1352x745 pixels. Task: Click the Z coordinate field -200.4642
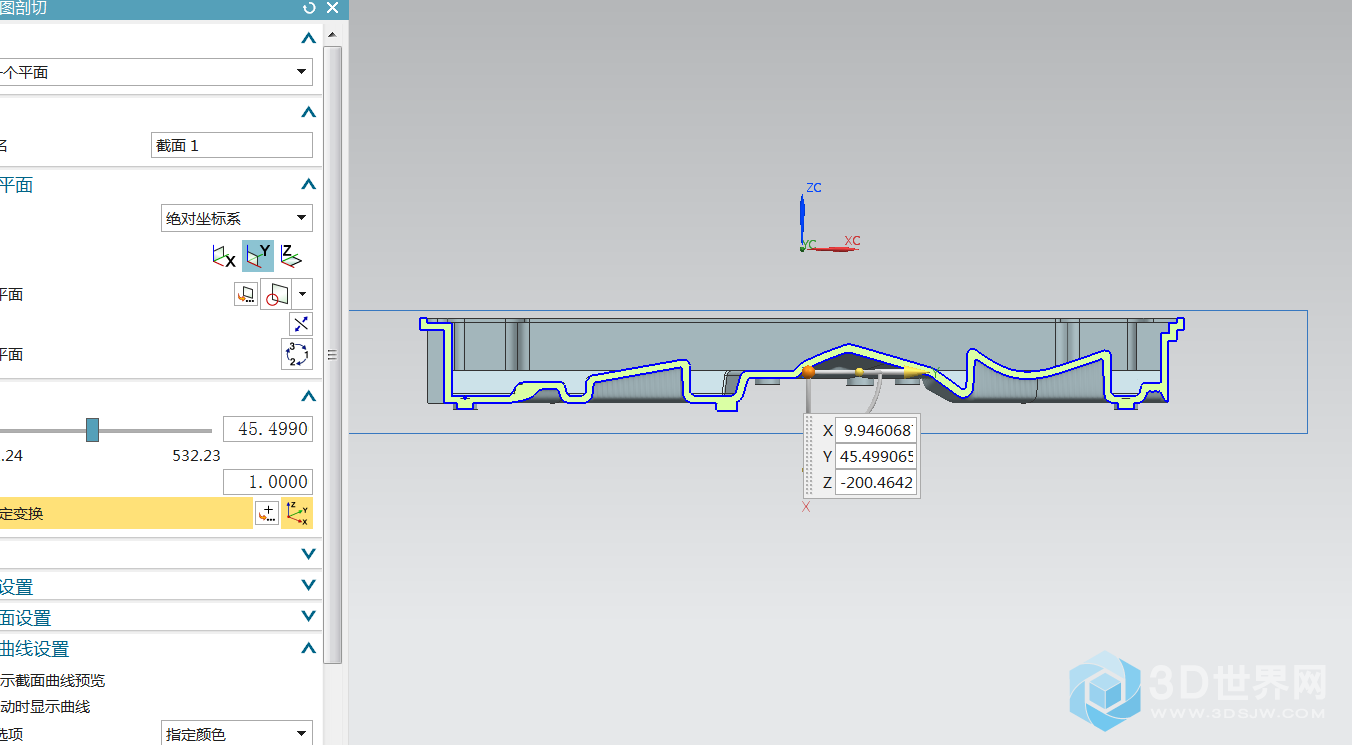(875, 483)
